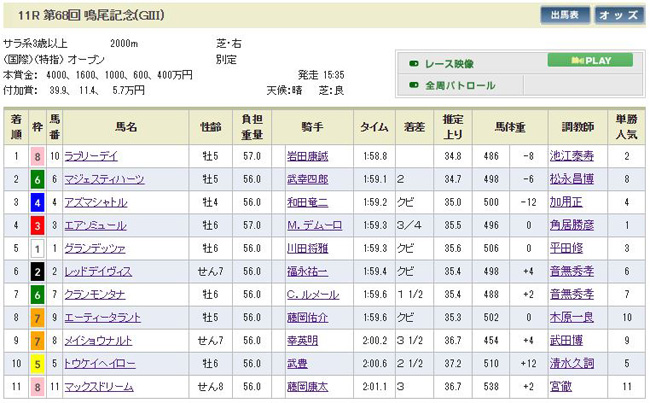650x403 pixels.
Task: View jockey C.ルメール profile
Action: pyautogui.click(x=307, y=294)
